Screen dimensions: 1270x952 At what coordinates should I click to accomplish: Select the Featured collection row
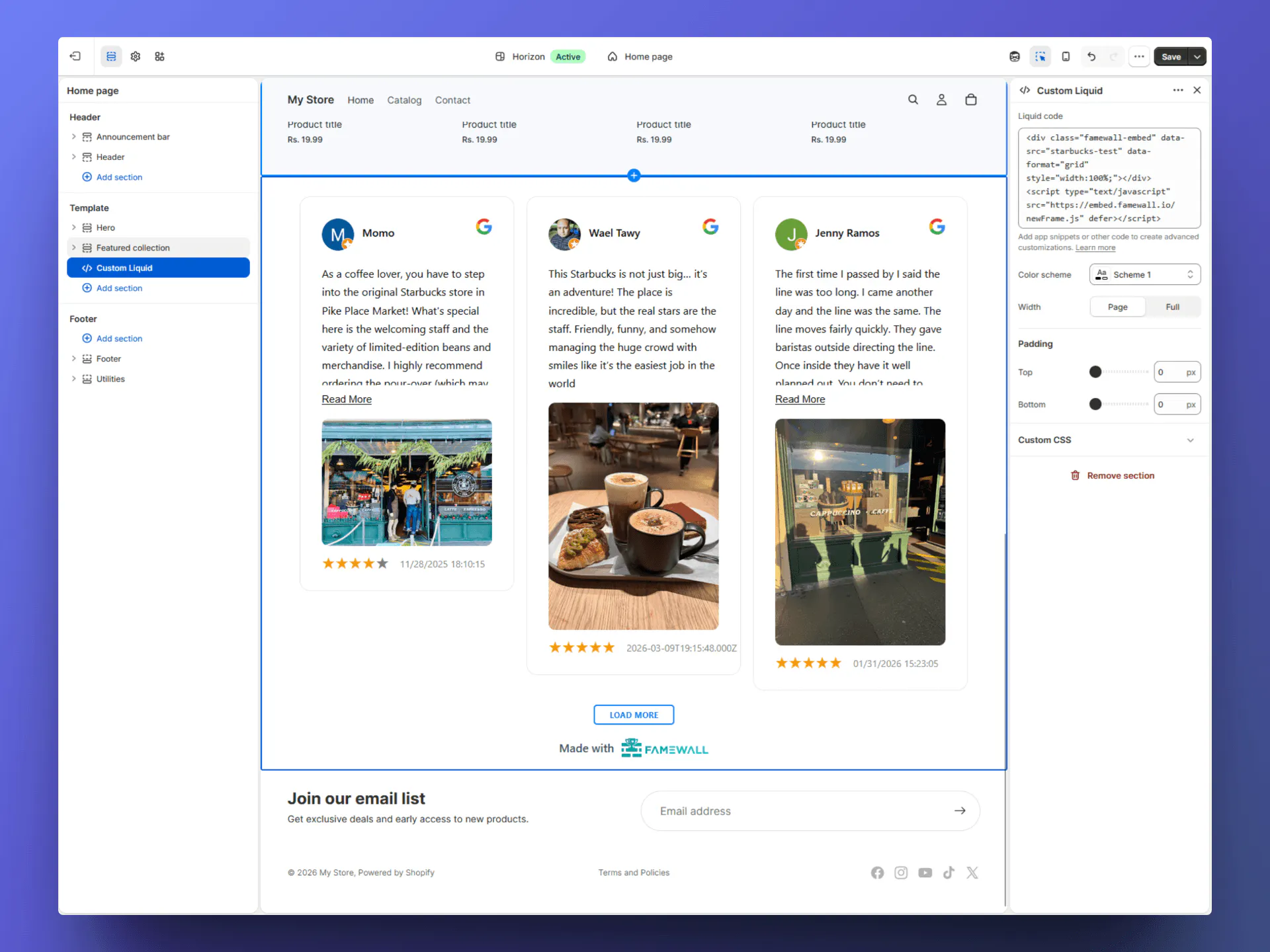(x=158, y=247)
